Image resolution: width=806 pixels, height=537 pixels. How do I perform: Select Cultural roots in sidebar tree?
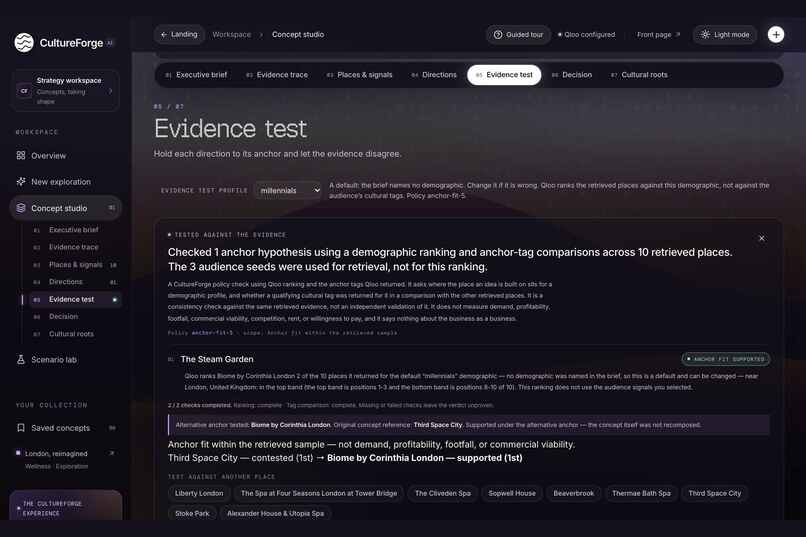pos(75,334)
